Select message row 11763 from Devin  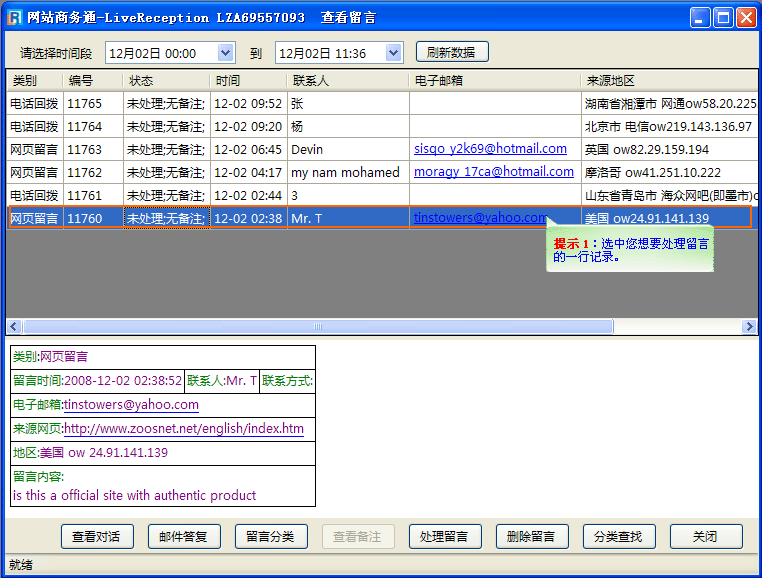tap(84, 149)
